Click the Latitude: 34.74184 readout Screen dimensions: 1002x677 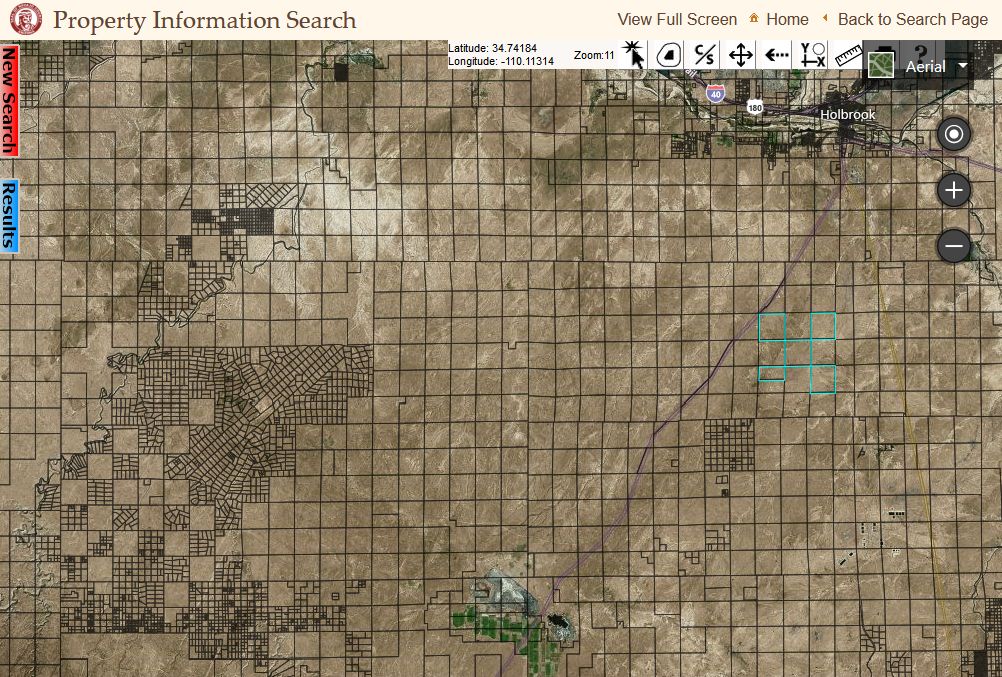[492, 49]
